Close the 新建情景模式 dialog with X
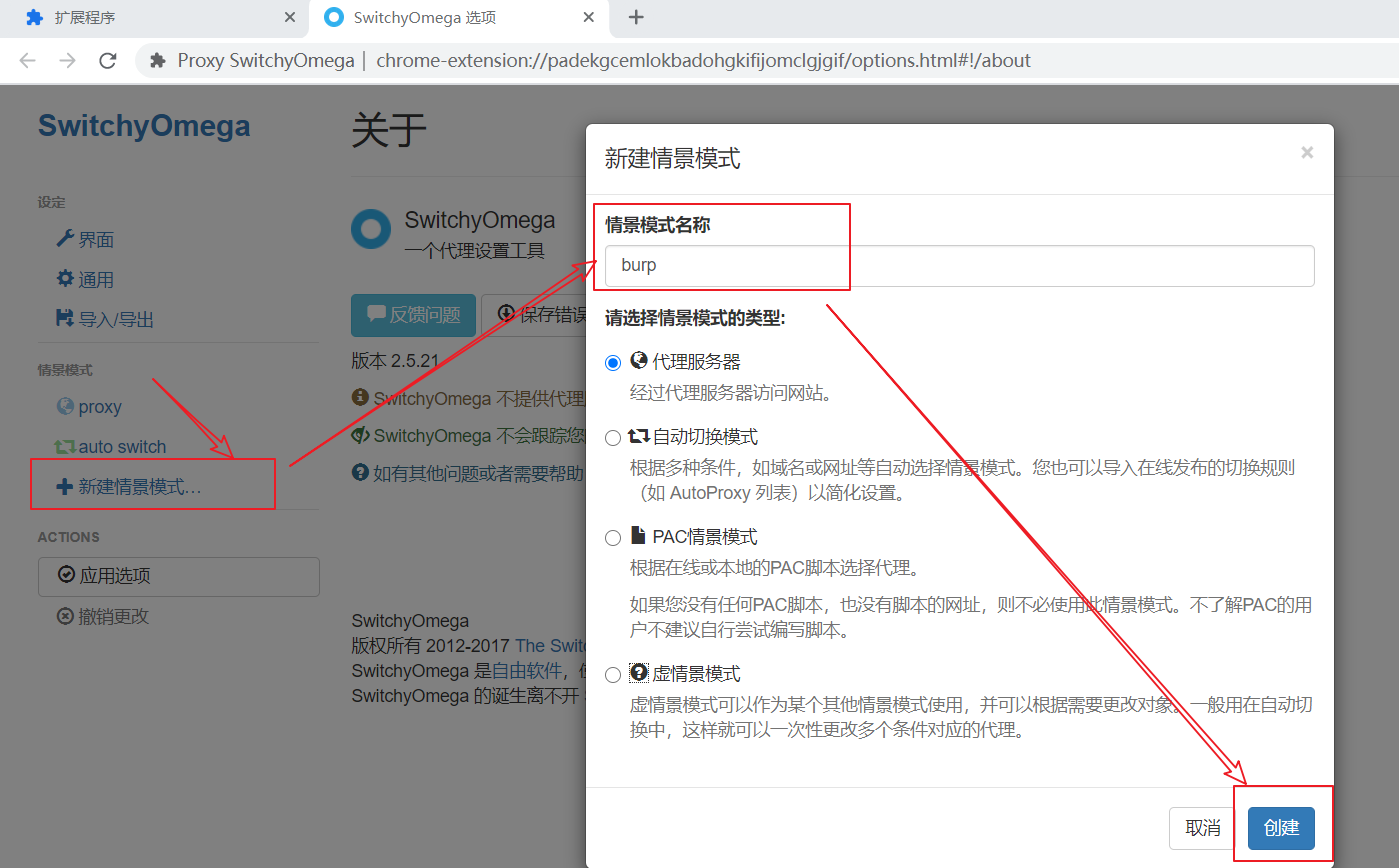This screenshot has height=868, width=1399. pos(1307,153)
